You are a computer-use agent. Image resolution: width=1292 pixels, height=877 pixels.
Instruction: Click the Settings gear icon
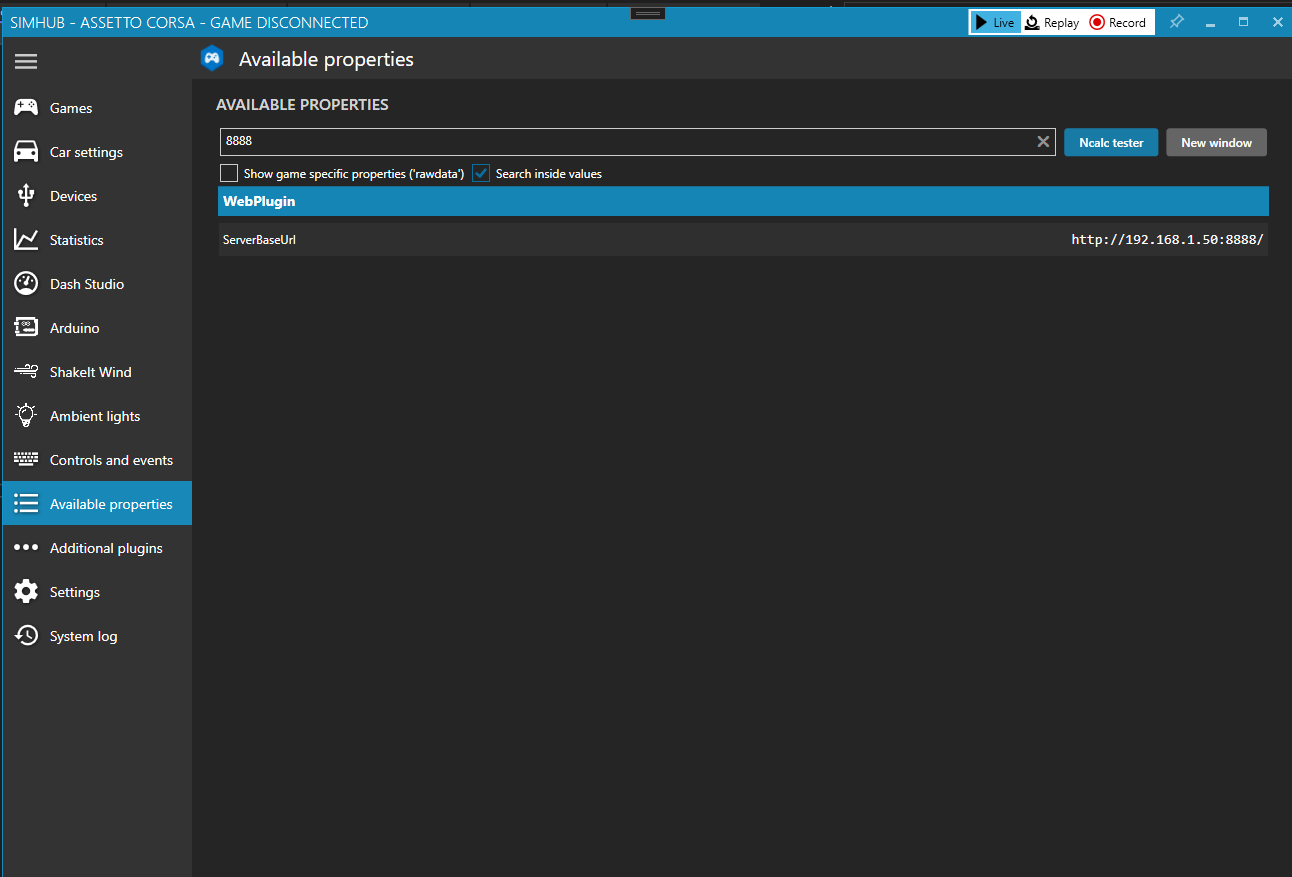pos(26,592)
